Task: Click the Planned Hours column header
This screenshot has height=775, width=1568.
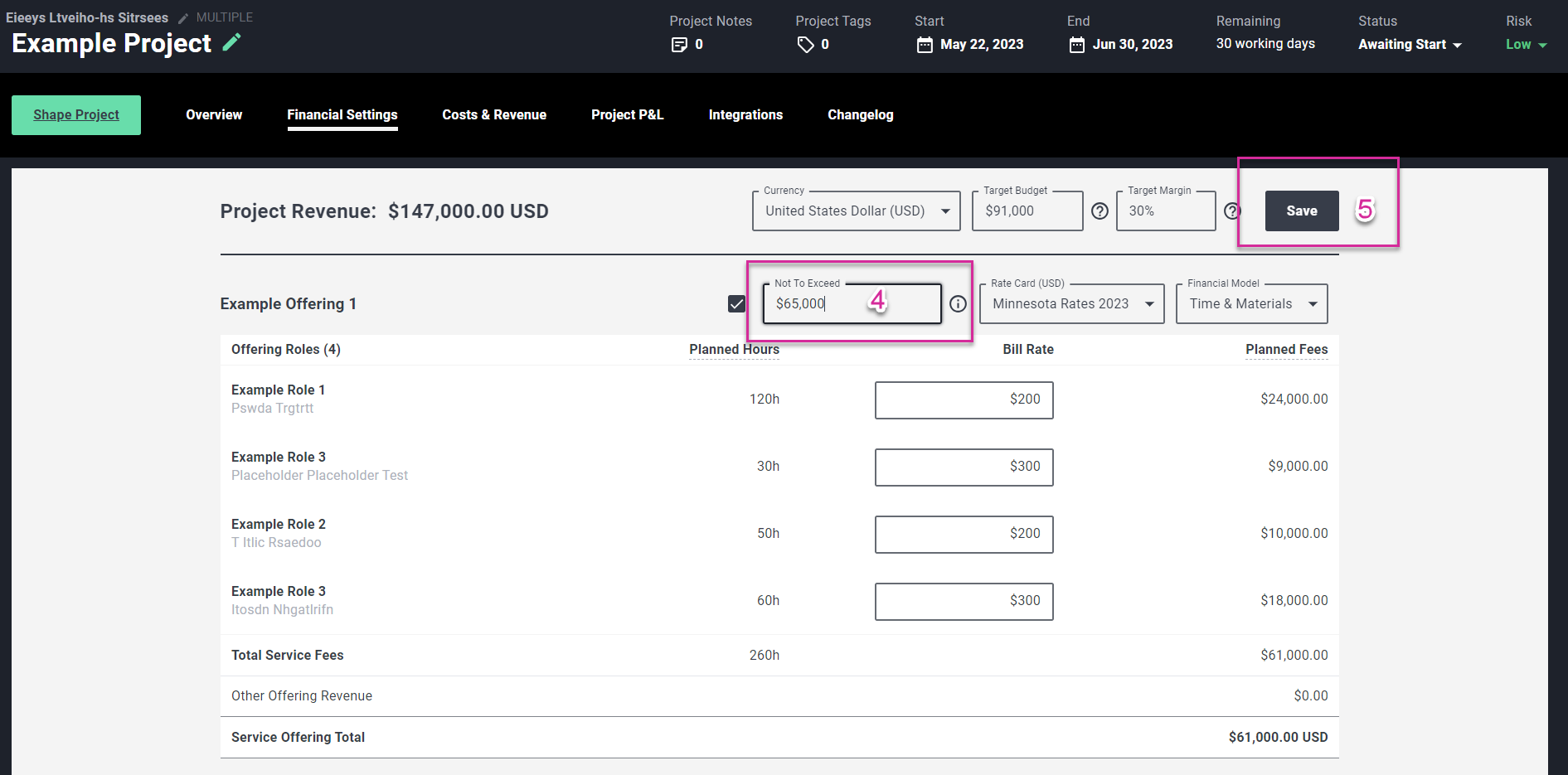Action: click(x=734, y=349)
